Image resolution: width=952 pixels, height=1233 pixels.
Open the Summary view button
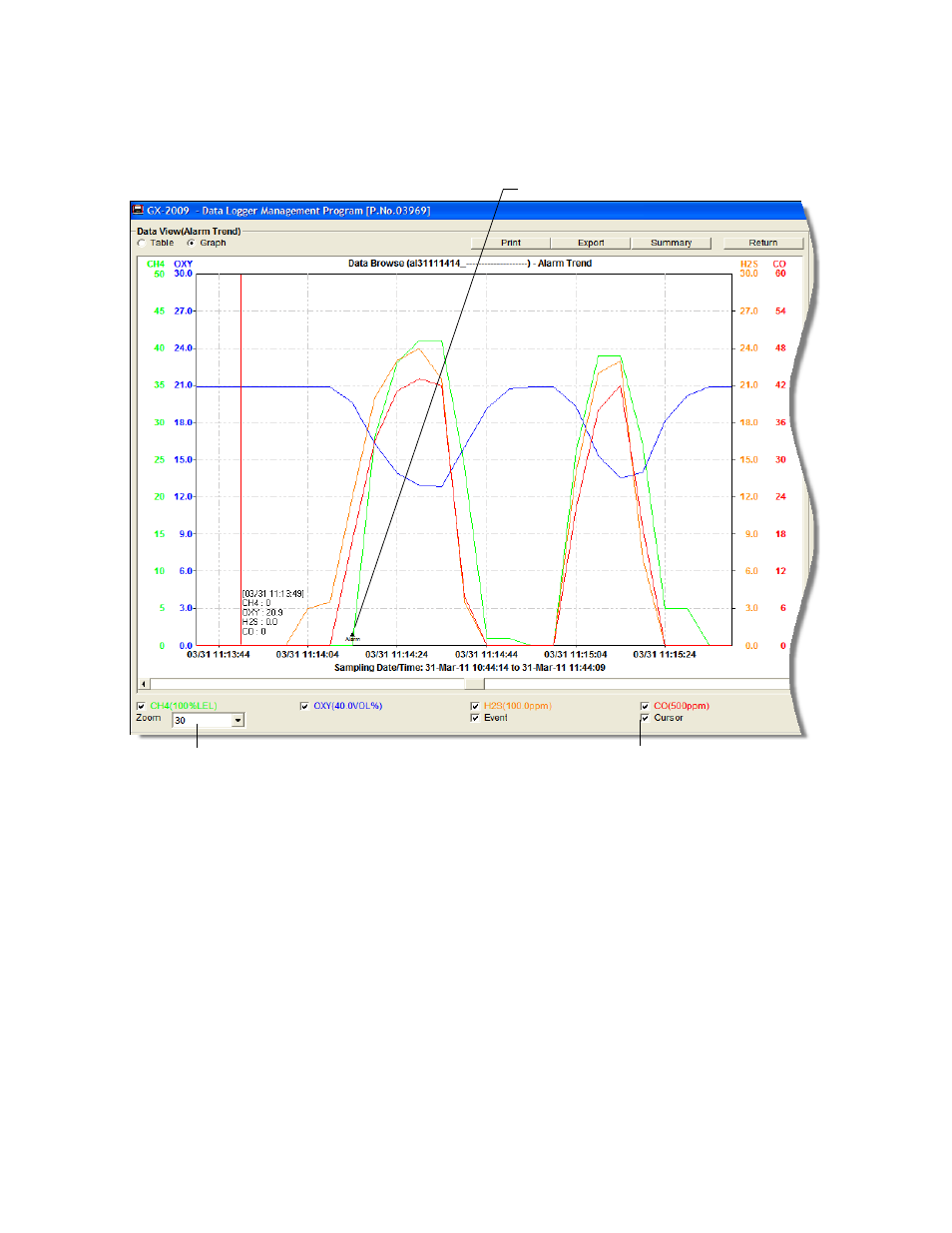coord(671,243)
